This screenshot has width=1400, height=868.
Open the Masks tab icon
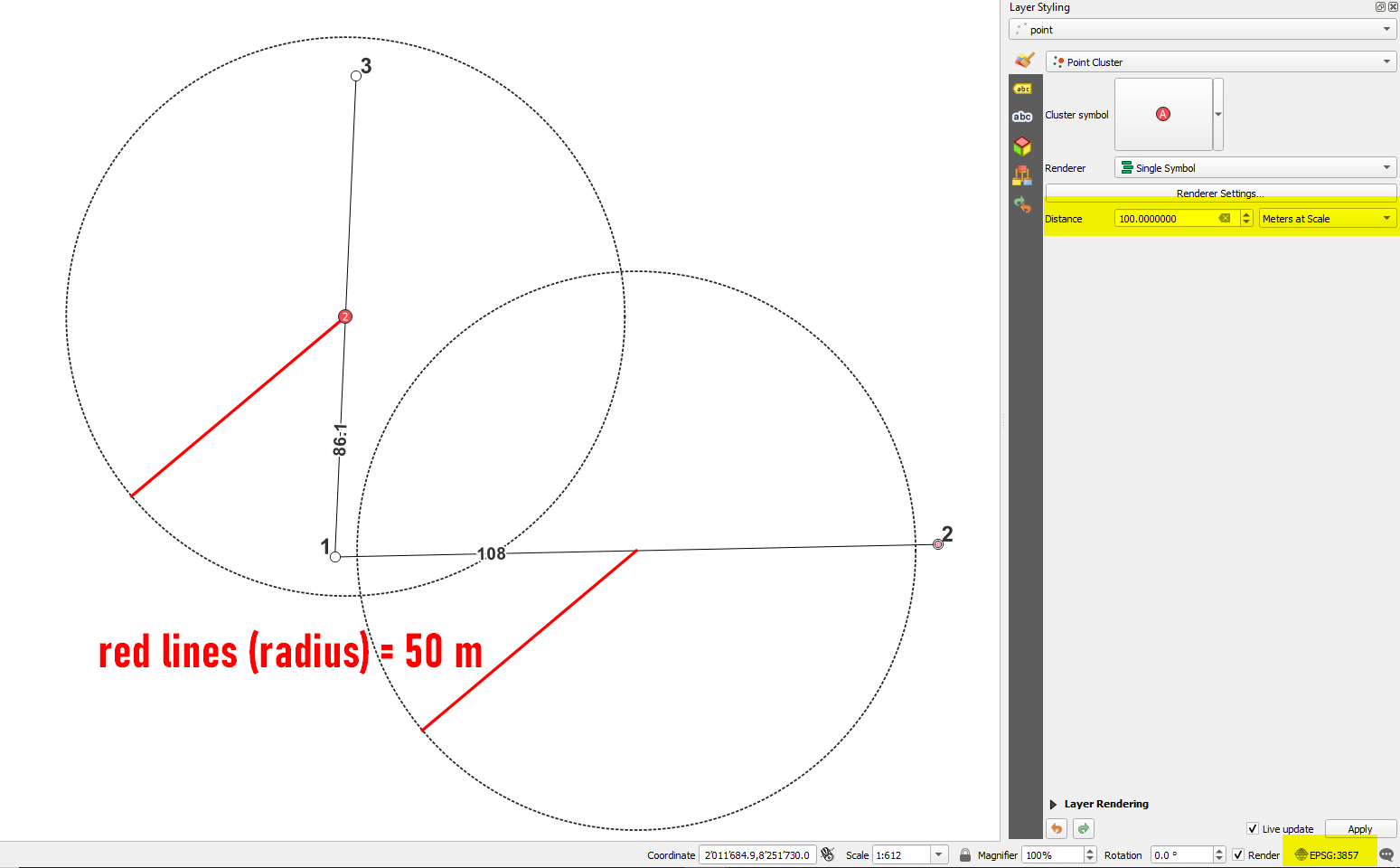coord(1022,117)
